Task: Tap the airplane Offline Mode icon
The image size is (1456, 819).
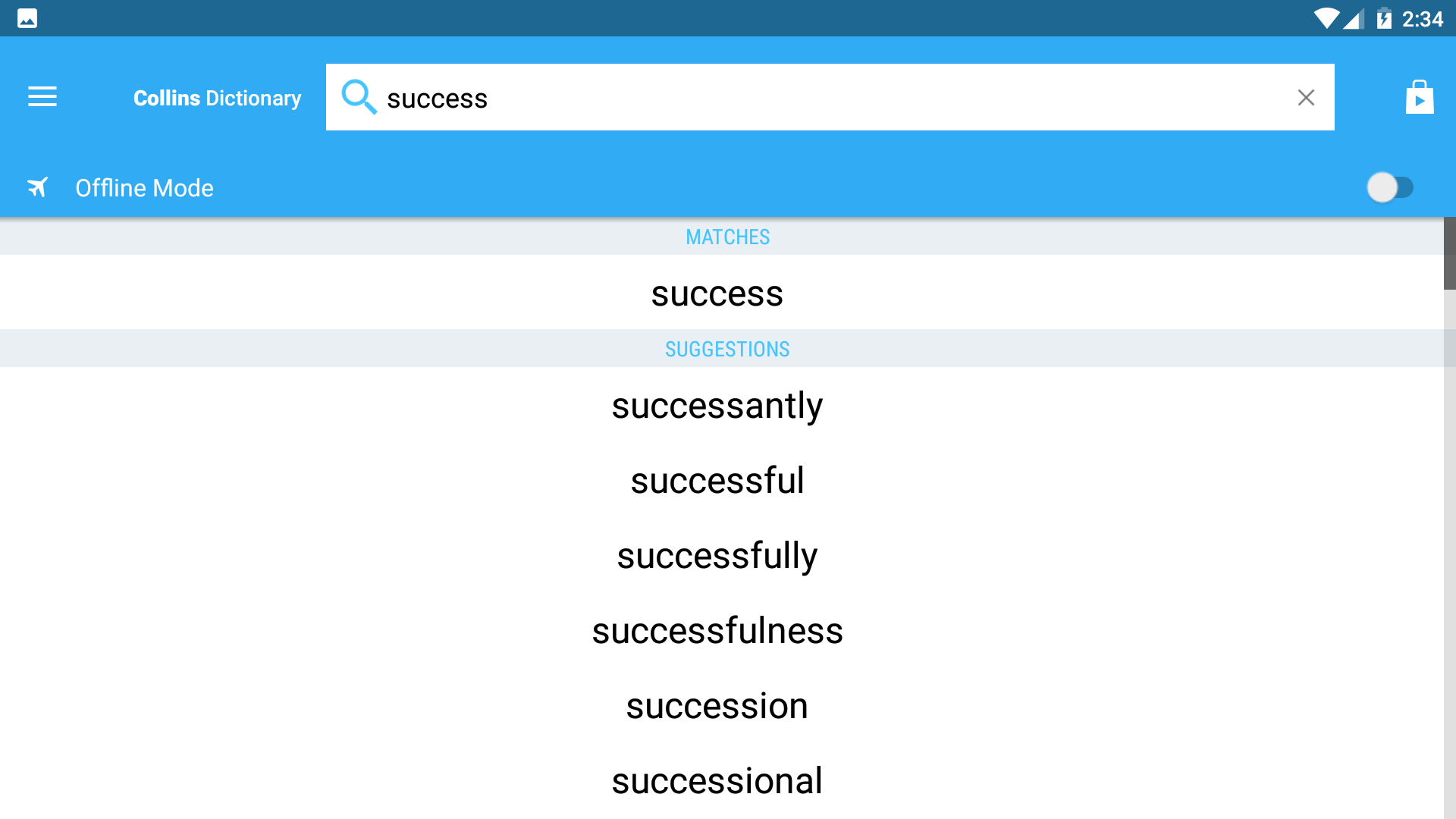Action: coord(38,187)
